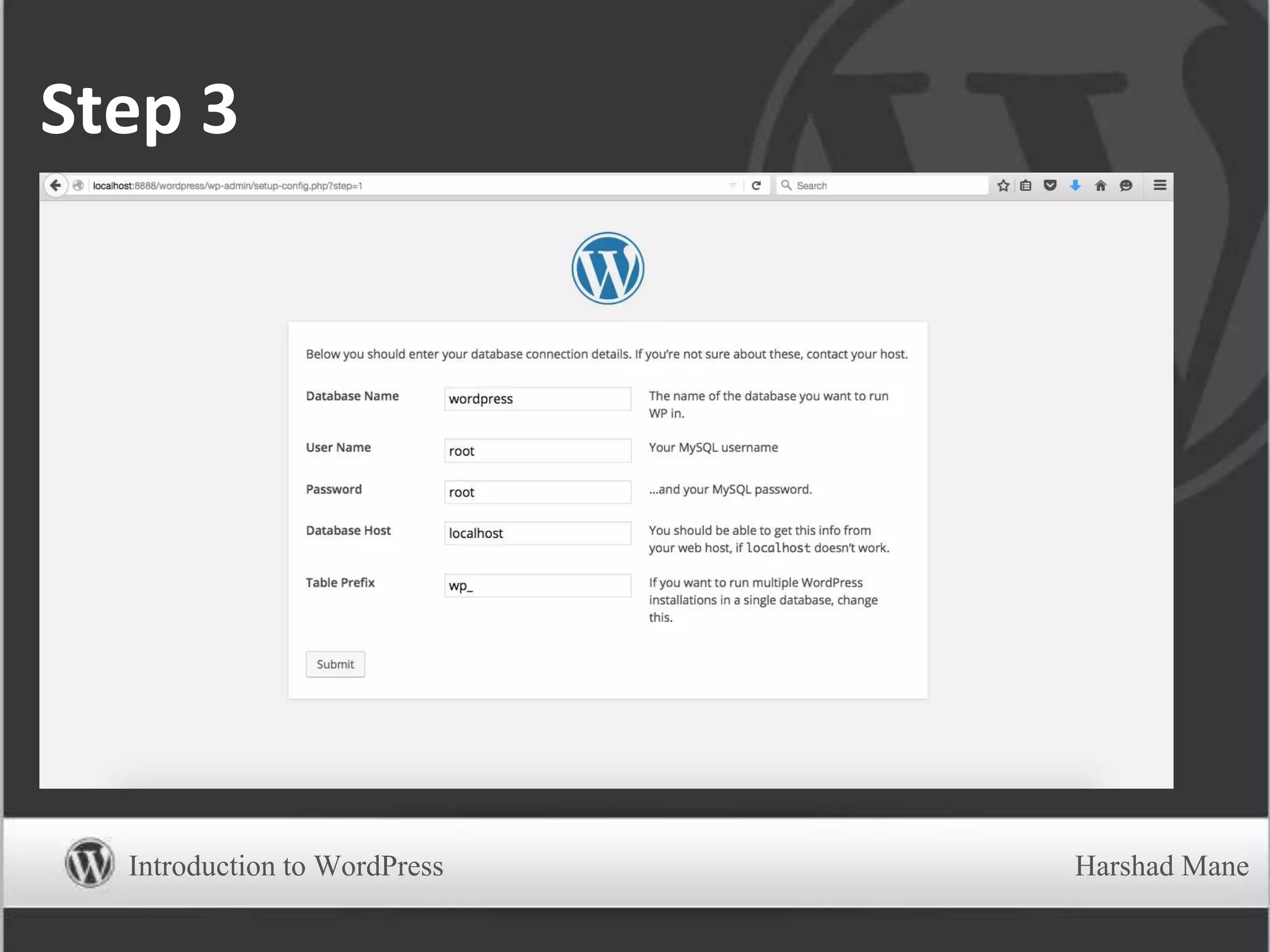Click the Table Prefix label

[340, 583]
